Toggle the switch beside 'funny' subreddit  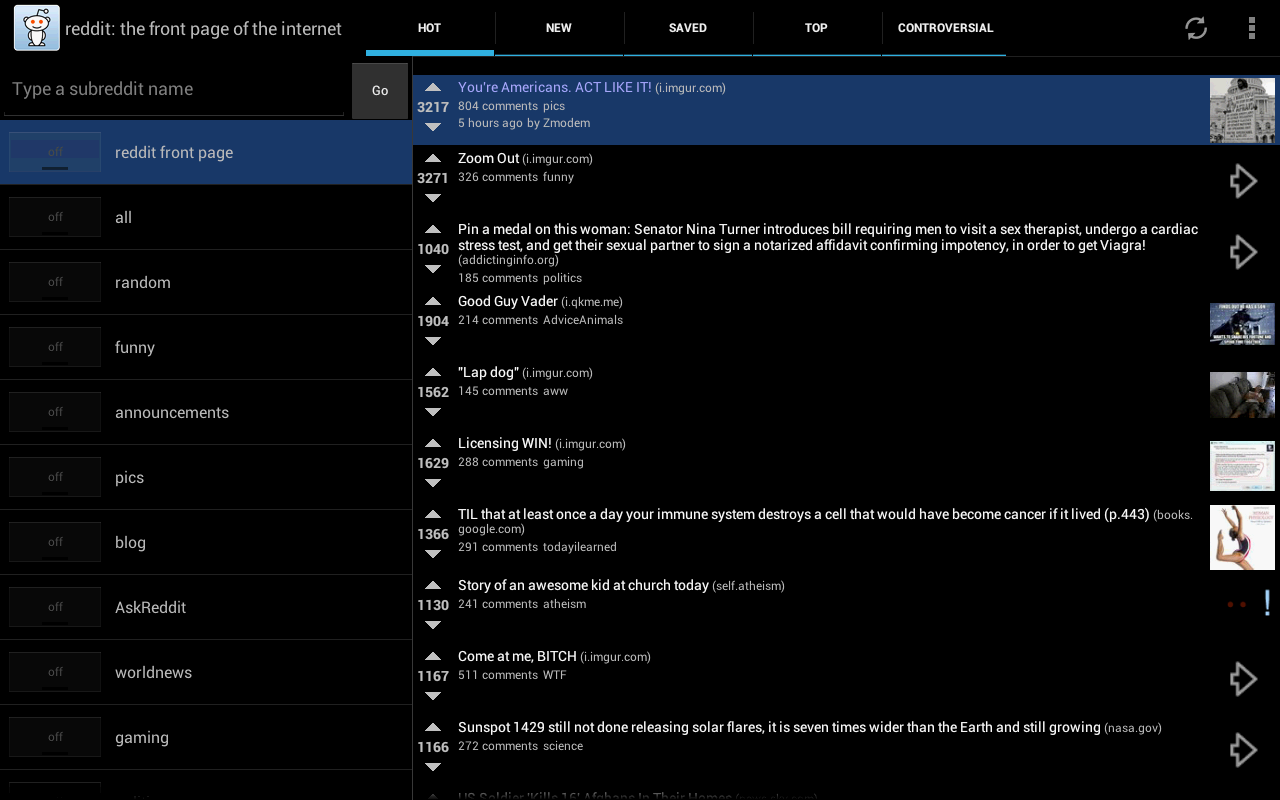pyautogui.click(x=55, y=347)
